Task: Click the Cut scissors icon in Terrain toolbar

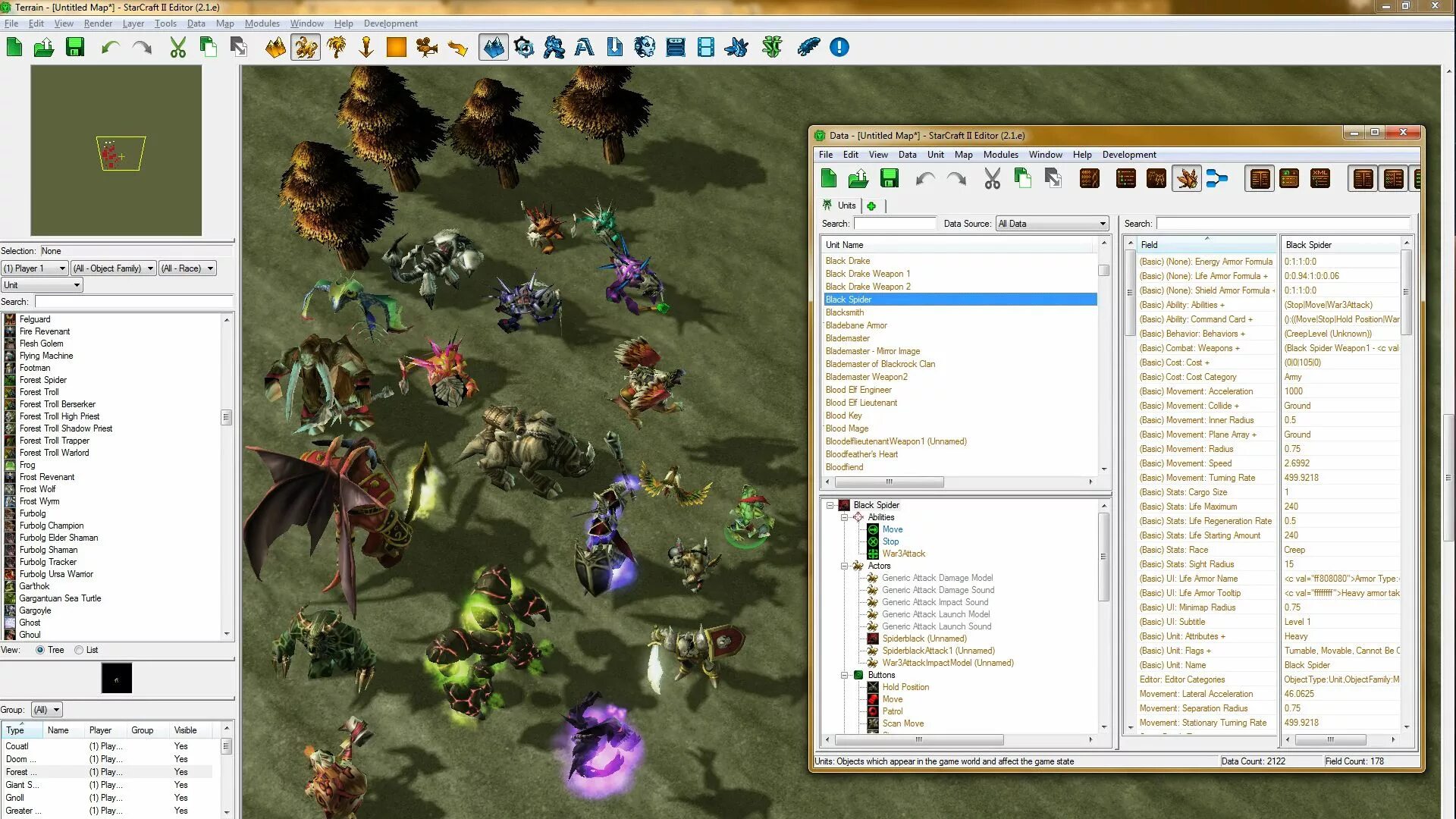Action: click(178, 48)
